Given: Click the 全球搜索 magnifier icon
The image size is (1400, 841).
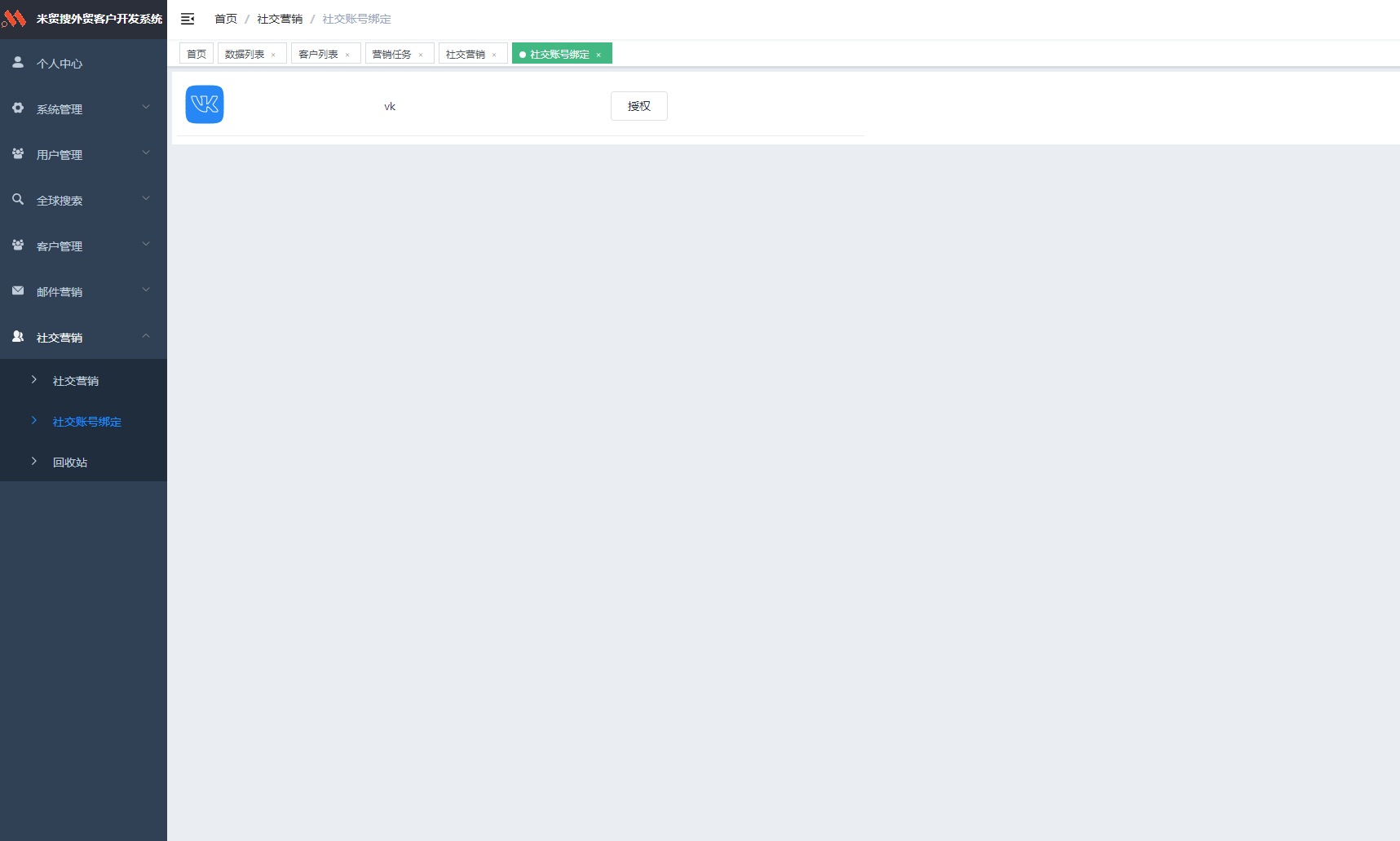Looking at the screenshot, I should [18, 199].
